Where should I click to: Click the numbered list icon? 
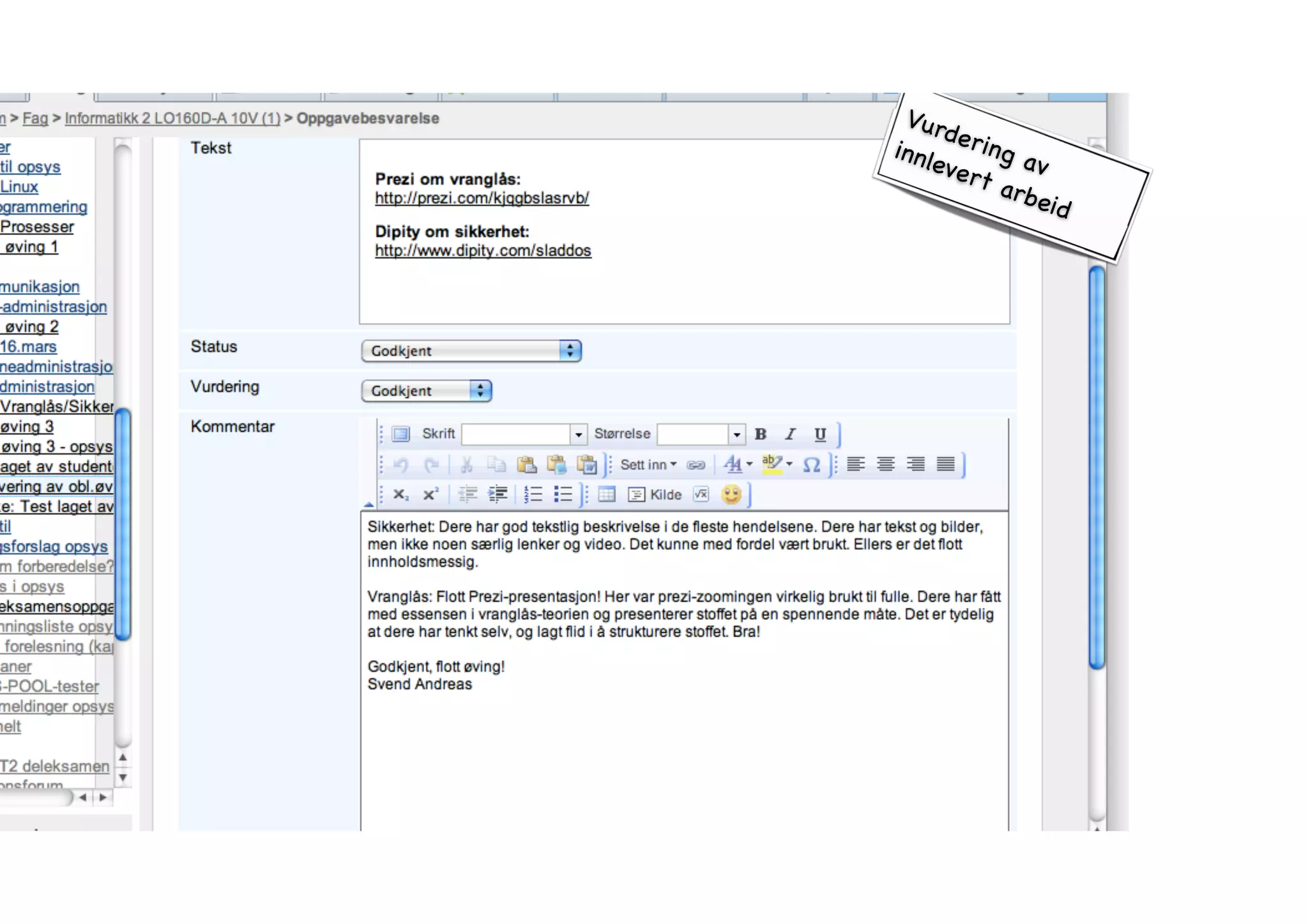point(532,494)
